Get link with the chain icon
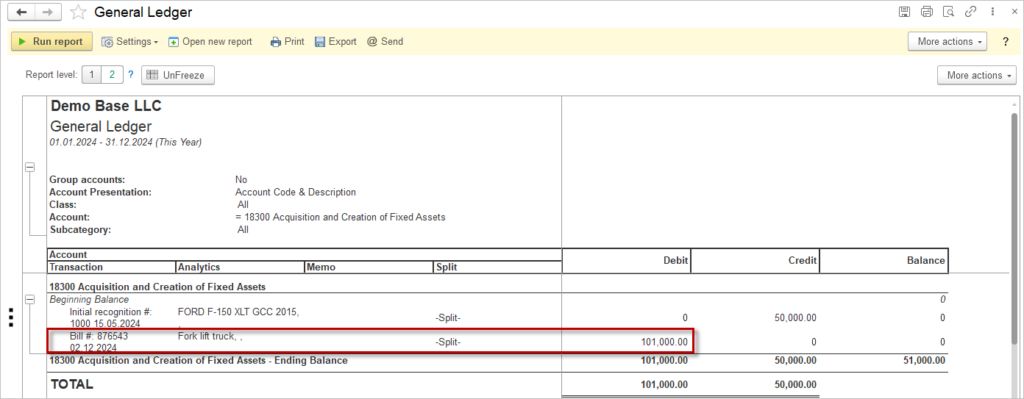The height and width of the screenshot is (399, 1024). click(970, 12)
